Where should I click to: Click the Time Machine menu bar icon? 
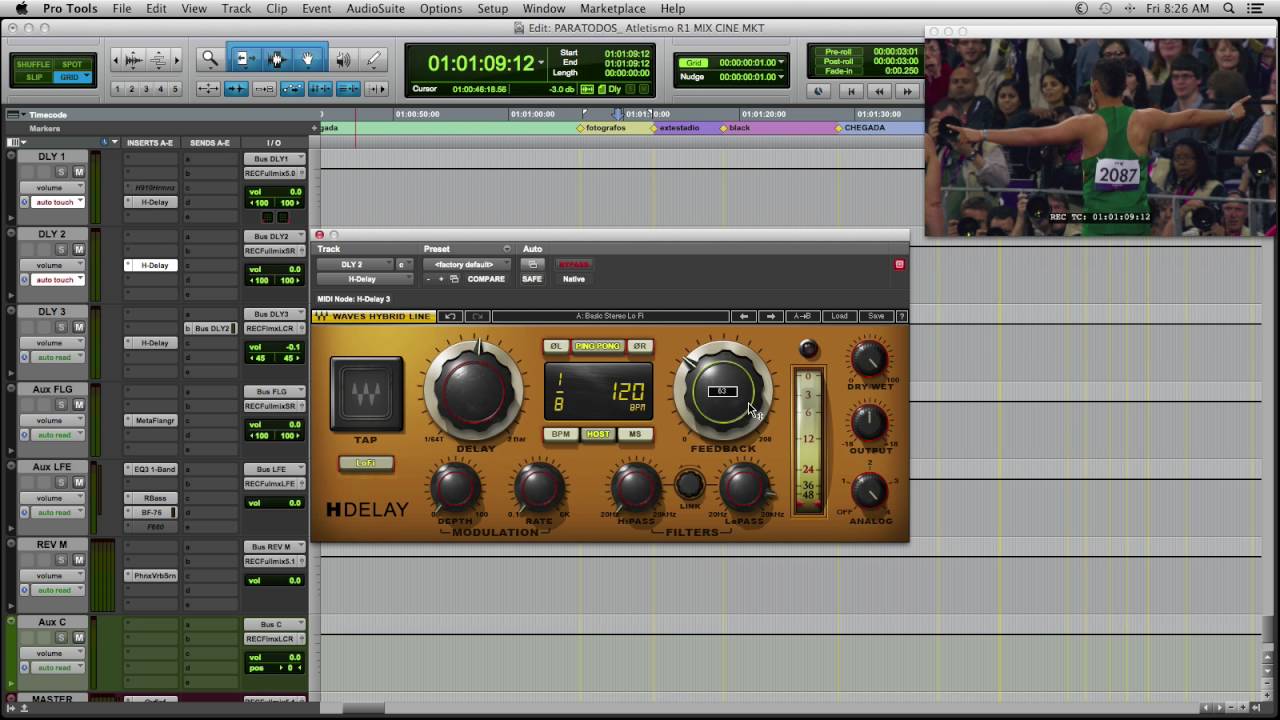click(1105, 8)
